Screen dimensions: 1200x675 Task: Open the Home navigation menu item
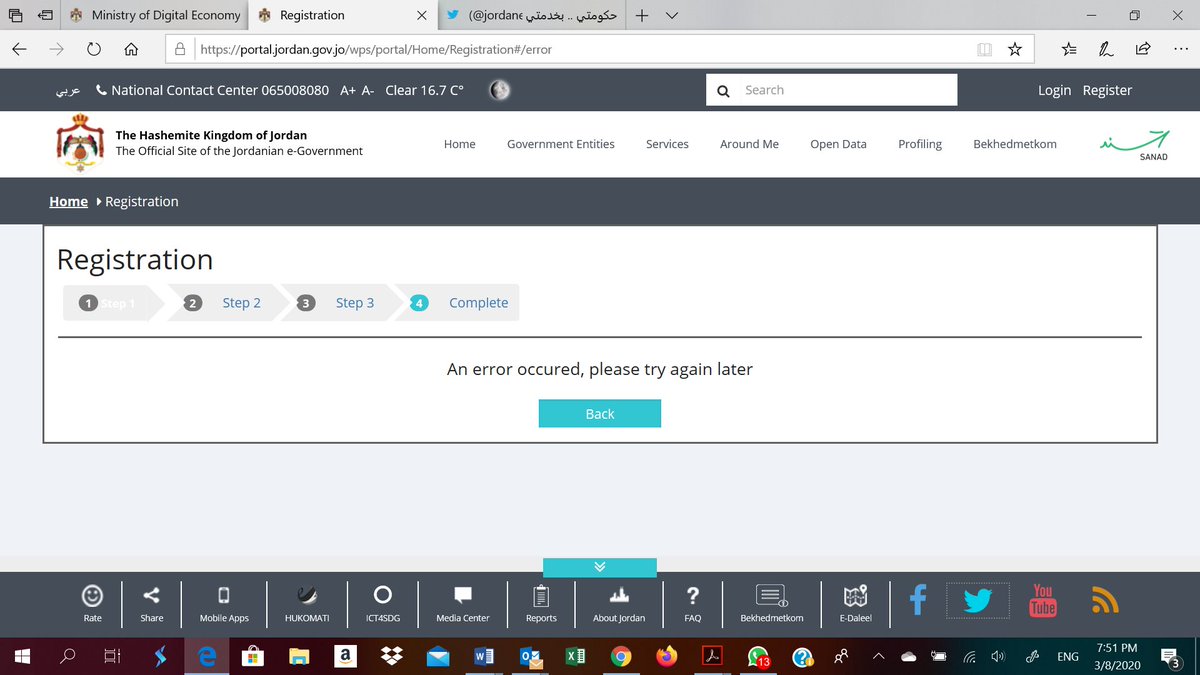point(460,144)
